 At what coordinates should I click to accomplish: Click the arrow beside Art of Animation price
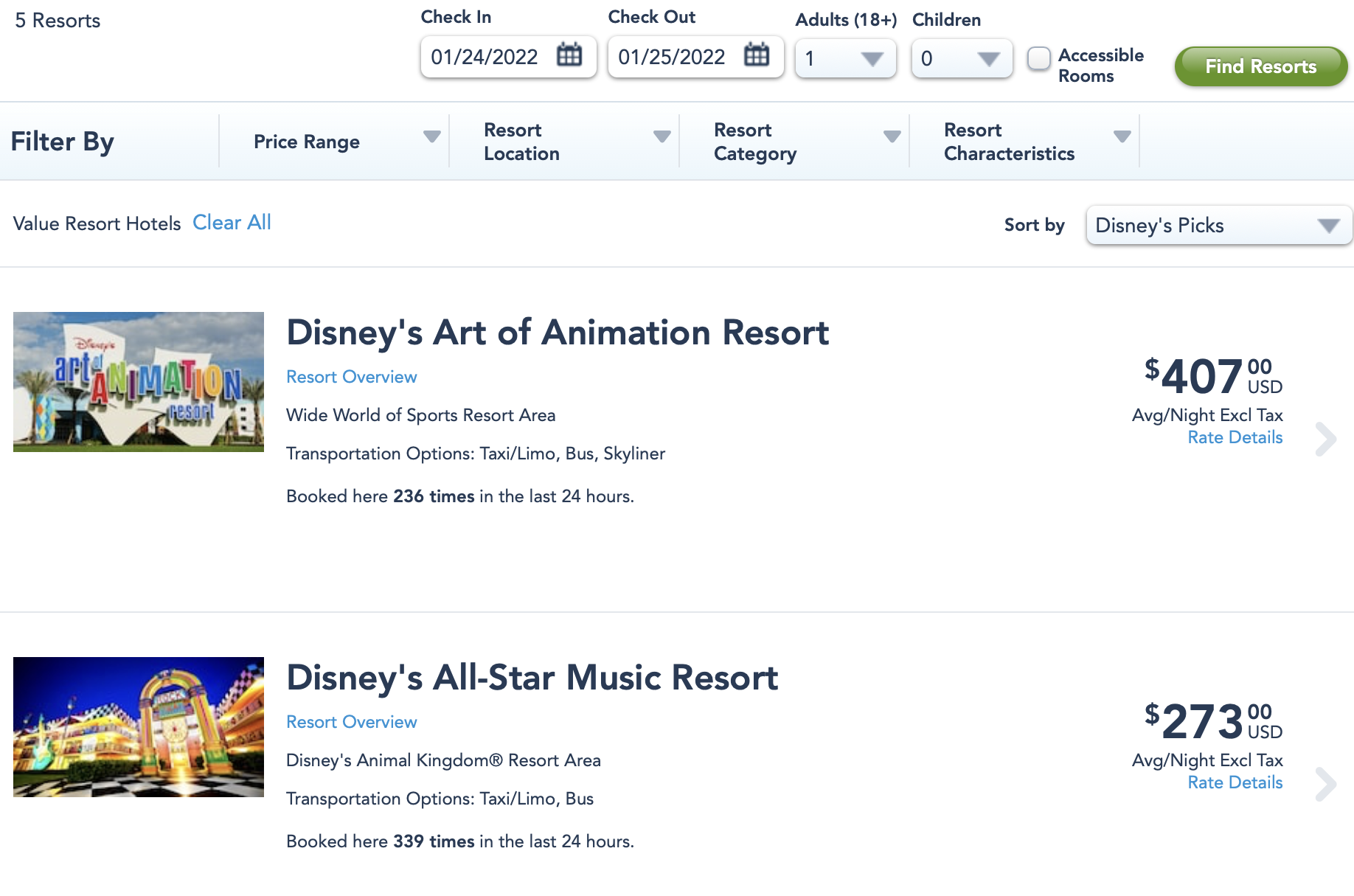coord(1325,440)
